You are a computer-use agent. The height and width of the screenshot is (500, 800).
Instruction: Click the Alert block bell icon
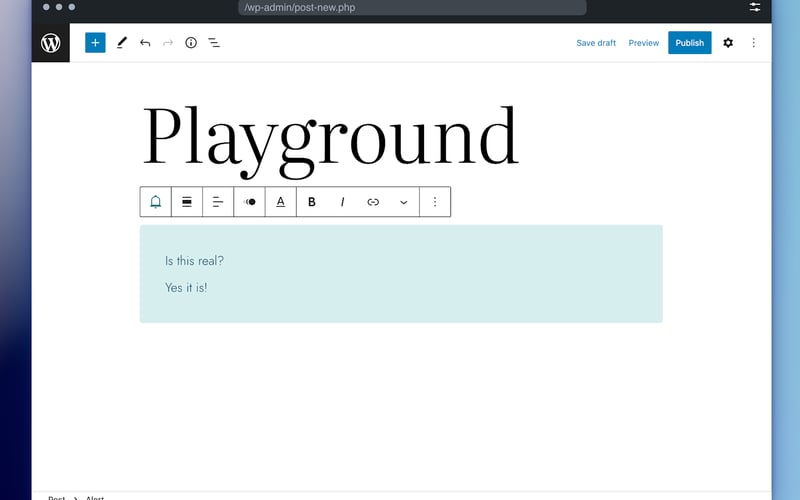pyautogui.click(x=156, y=202)
